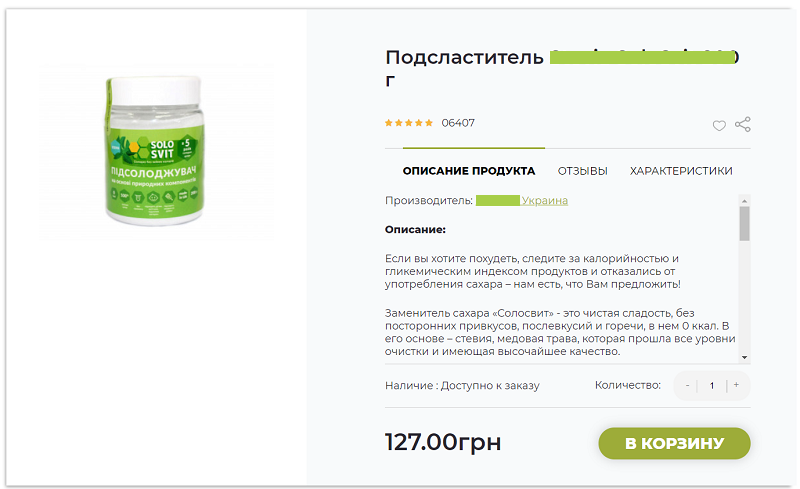
Task: Click description scrollbar up arrow
Action: point(744,201)
